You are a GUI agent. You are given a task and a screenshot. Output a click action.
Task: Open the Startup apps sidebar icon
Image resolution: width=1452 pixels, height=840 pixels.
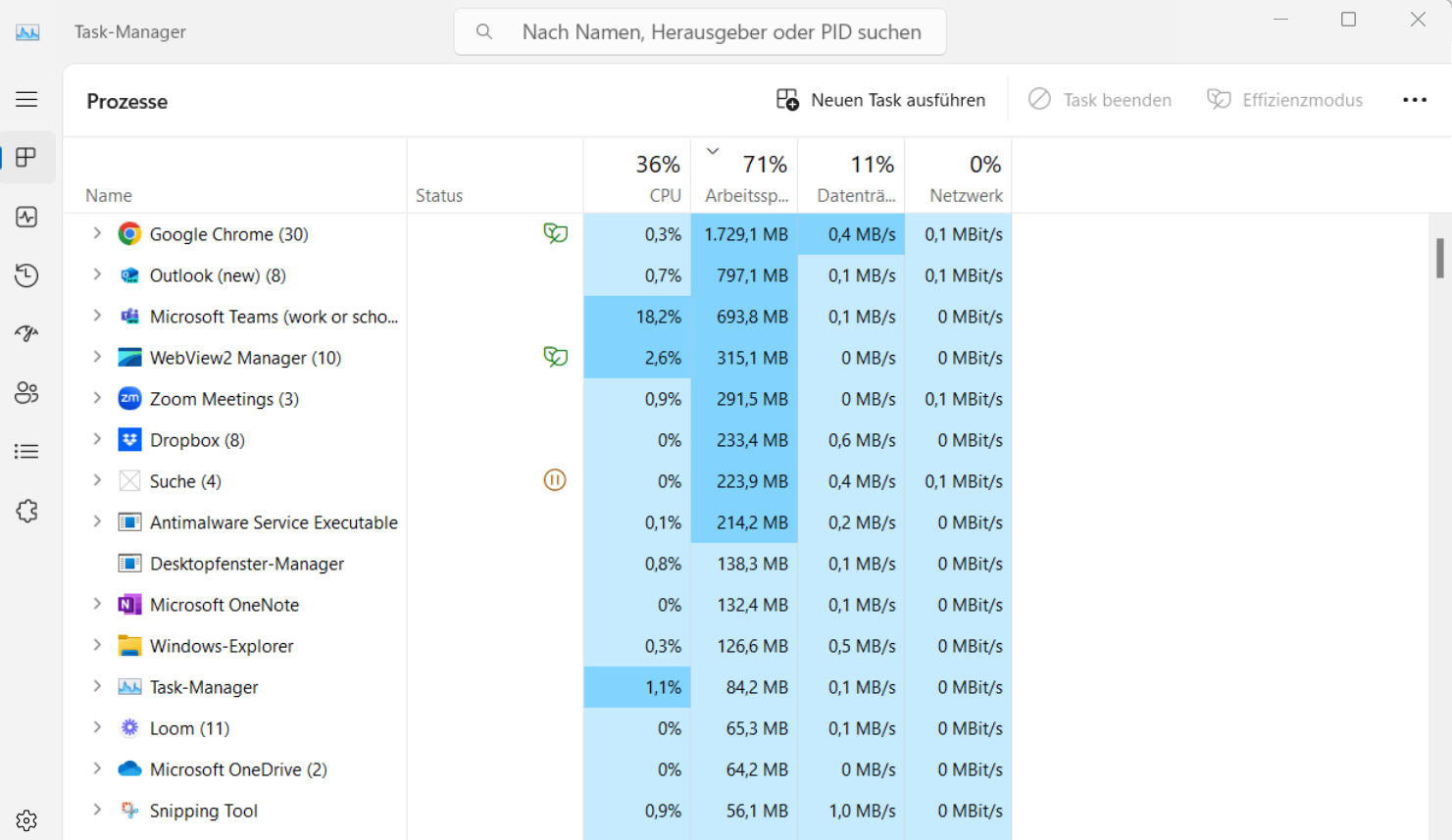(26, 333)
